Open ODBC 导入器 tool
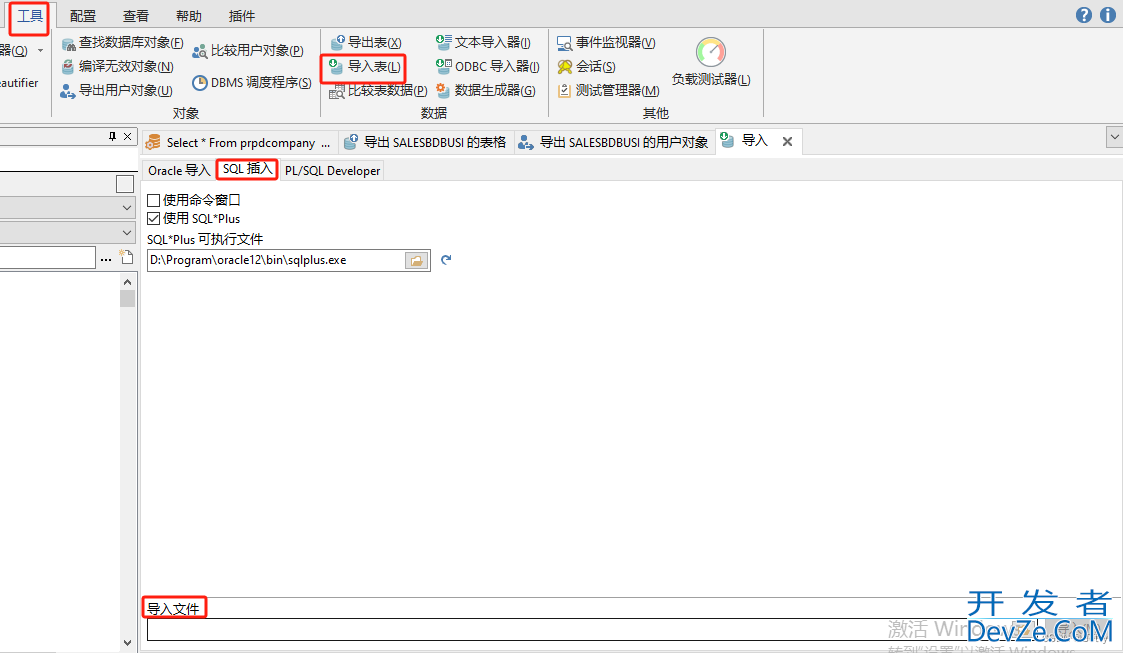1123x653 pixels. pos(488,67)
